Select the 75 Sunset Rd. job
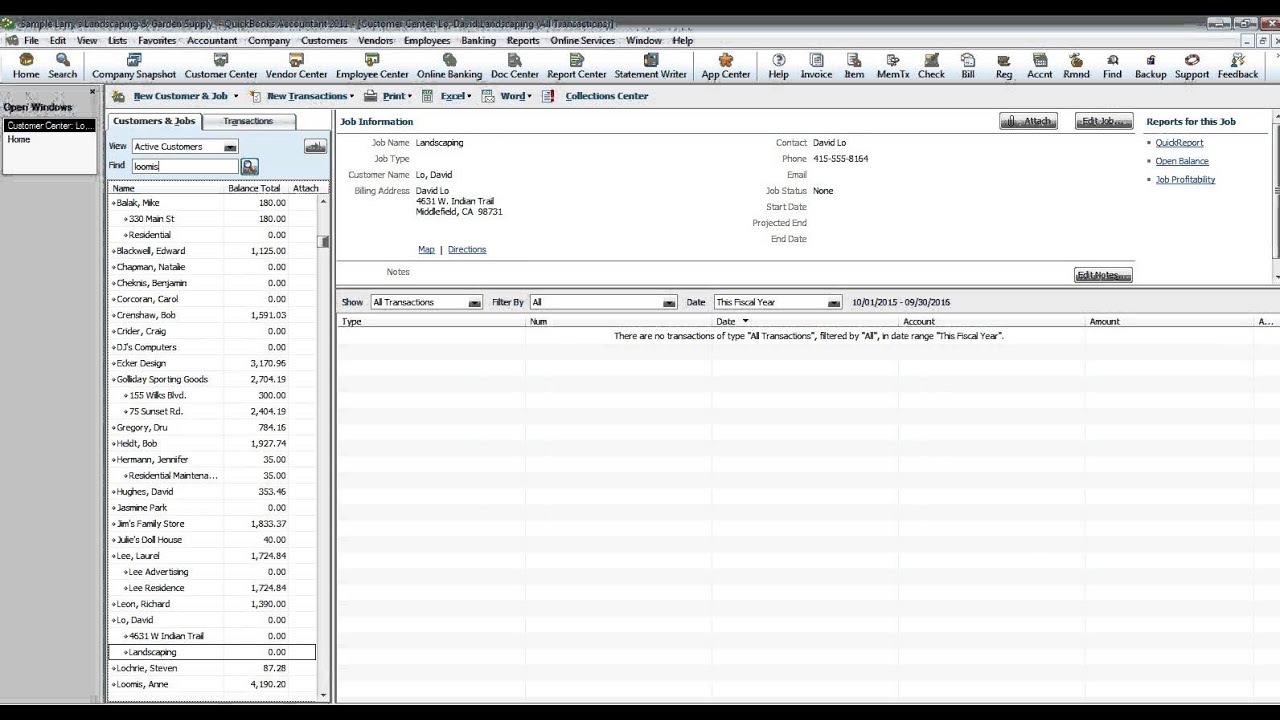1280x720 pixels. [x=212, y=411]
